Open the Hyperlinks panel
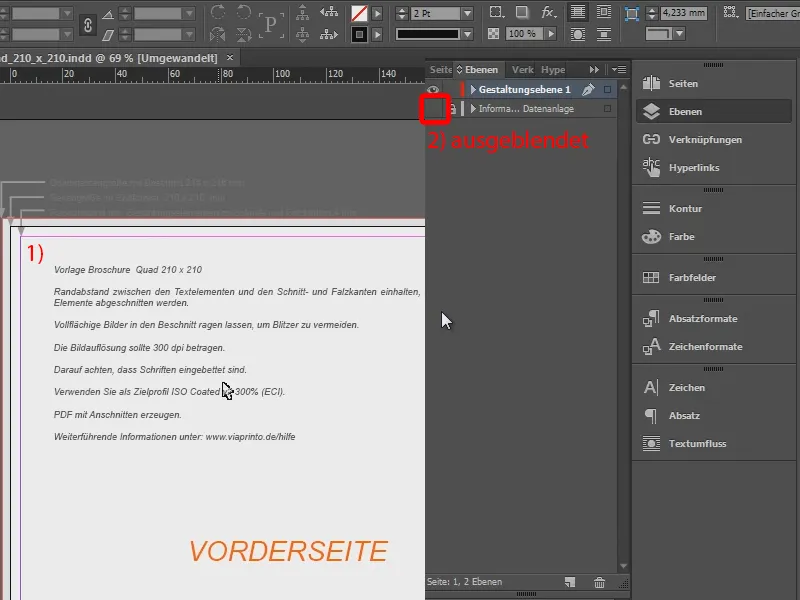The image size is (800, 600). [690, 169]
